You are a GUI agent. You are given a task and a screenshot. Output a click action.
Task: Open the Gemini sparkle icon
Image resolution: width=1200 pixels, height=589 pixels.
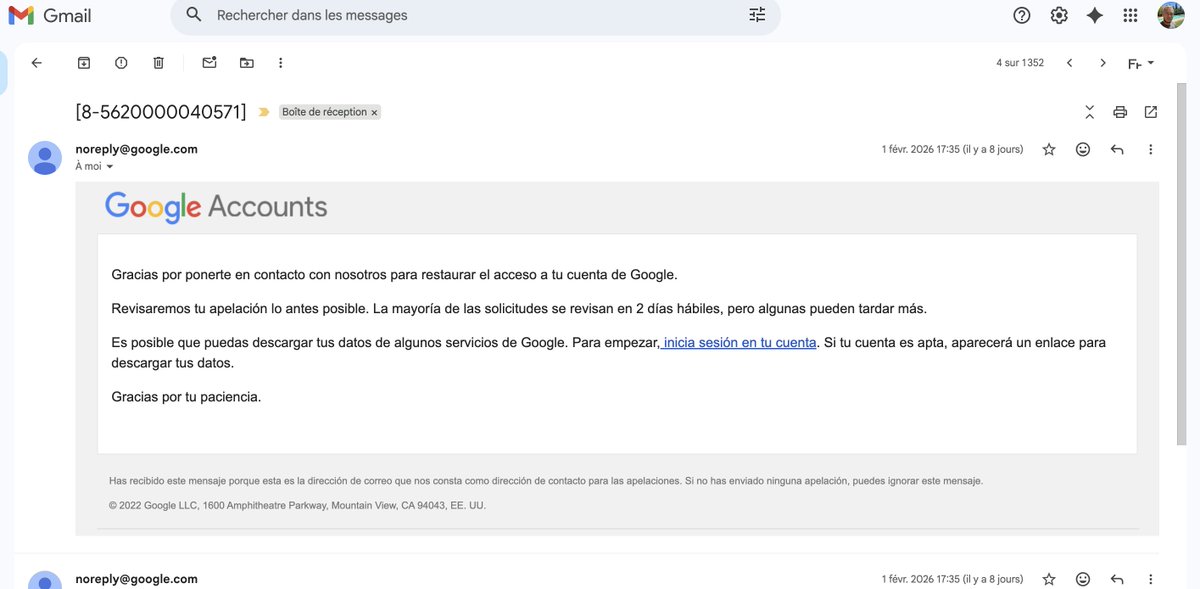click(1095, 15)
